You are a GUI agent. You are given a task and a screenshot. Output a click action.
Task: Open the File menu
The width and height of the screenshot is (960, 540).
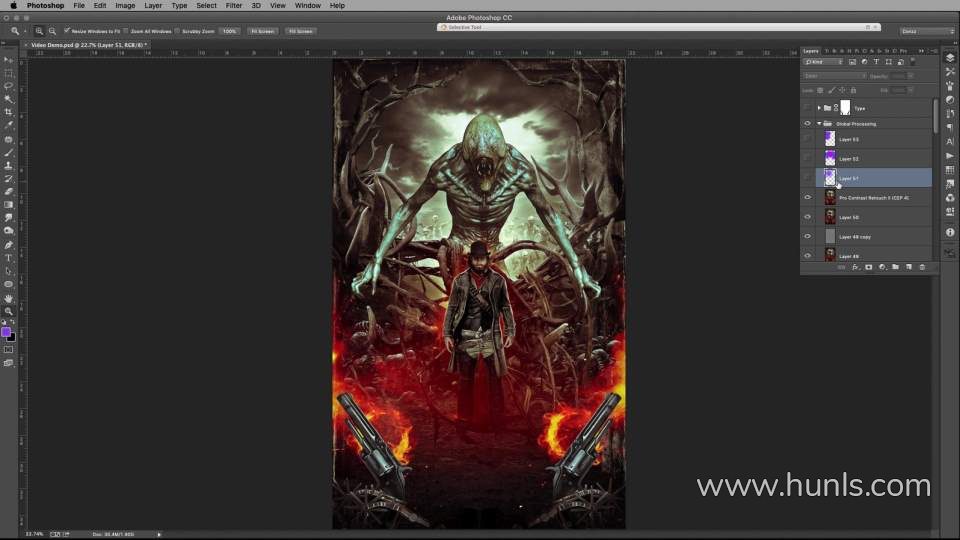[x=79, y=6]
